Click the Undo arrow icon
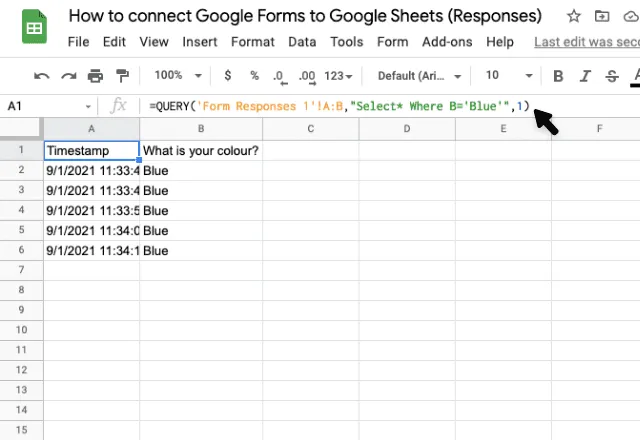Screen dimensions: 640x440 click(42, 76)
